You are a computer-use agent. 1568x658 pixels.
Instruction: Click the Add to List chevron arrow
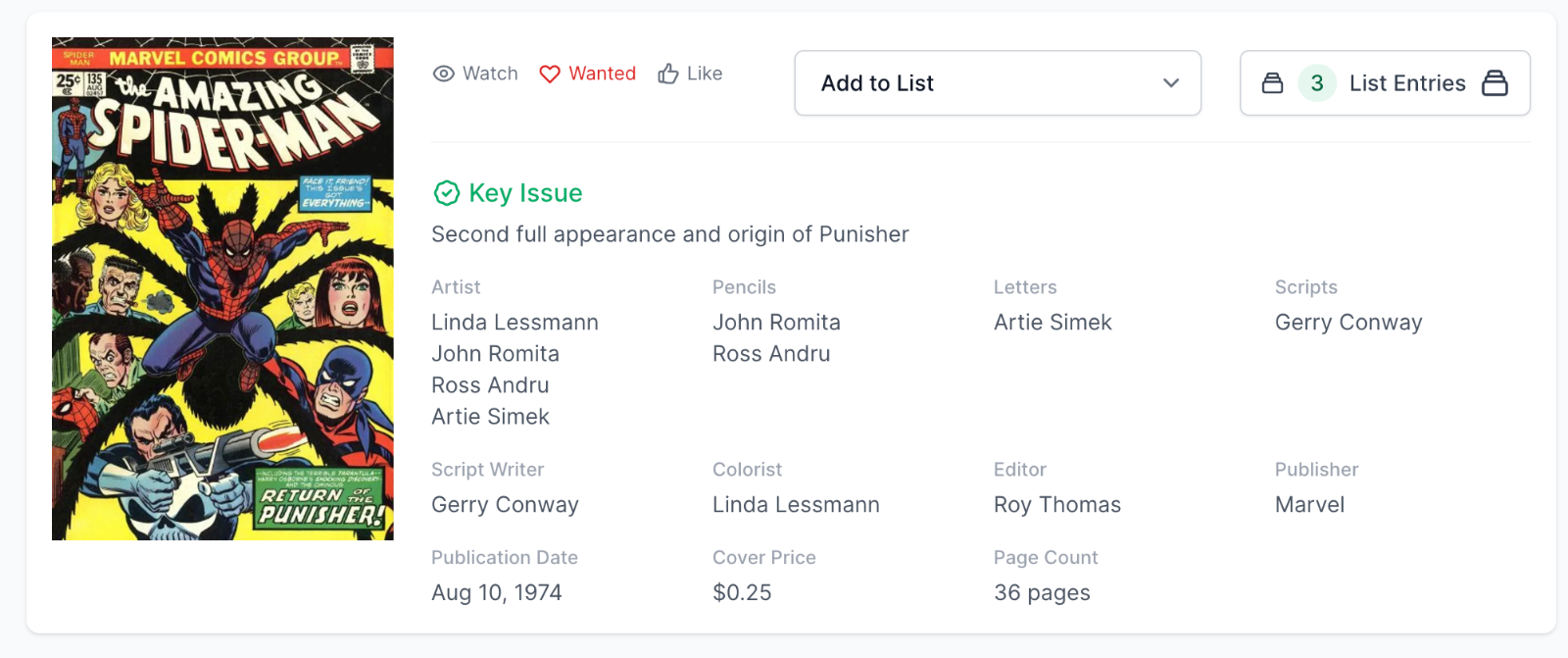coord(1171,83)
